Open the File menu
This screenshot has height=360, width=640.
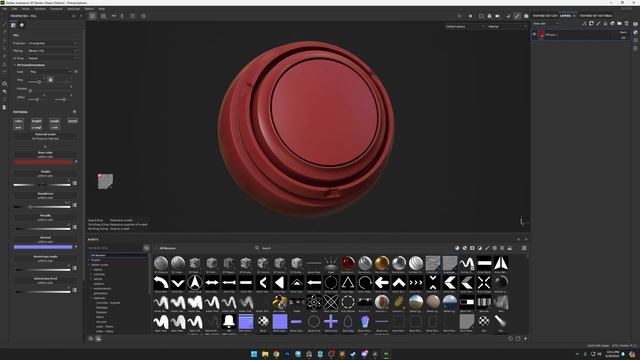click(4, 9)
